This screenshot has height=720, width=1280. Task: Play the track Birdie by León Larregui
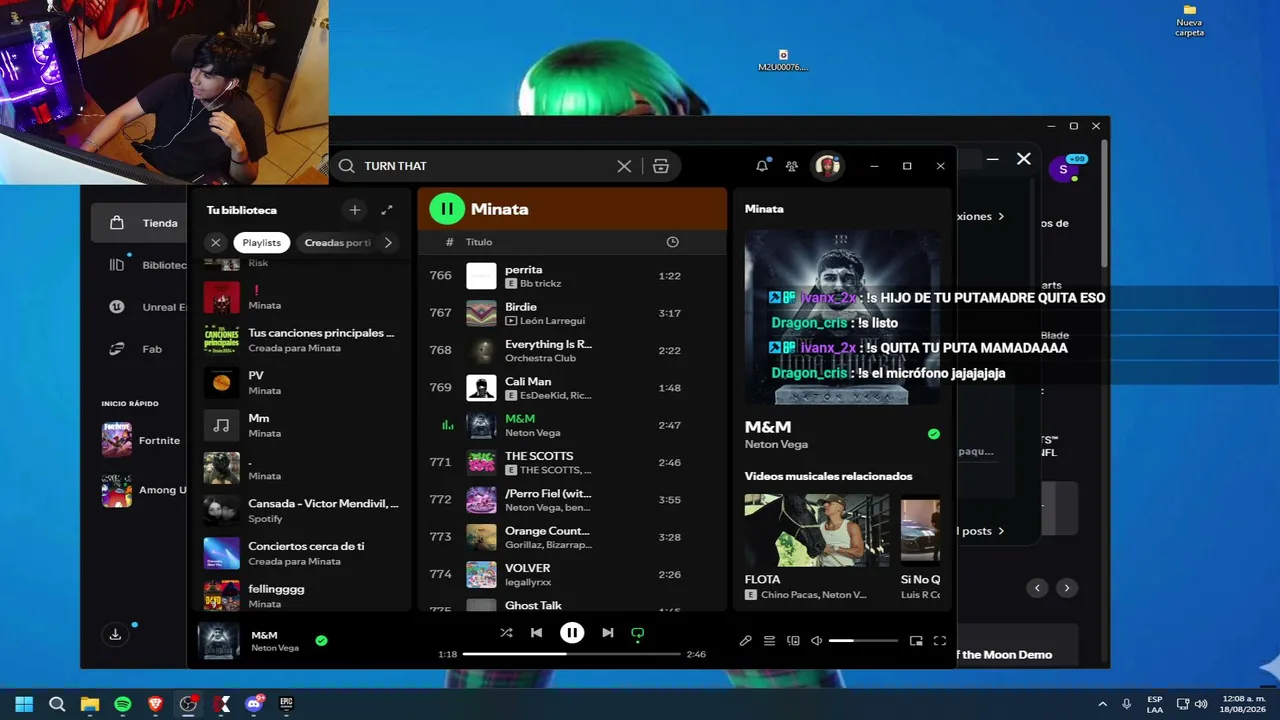click(x=571, y=313)
